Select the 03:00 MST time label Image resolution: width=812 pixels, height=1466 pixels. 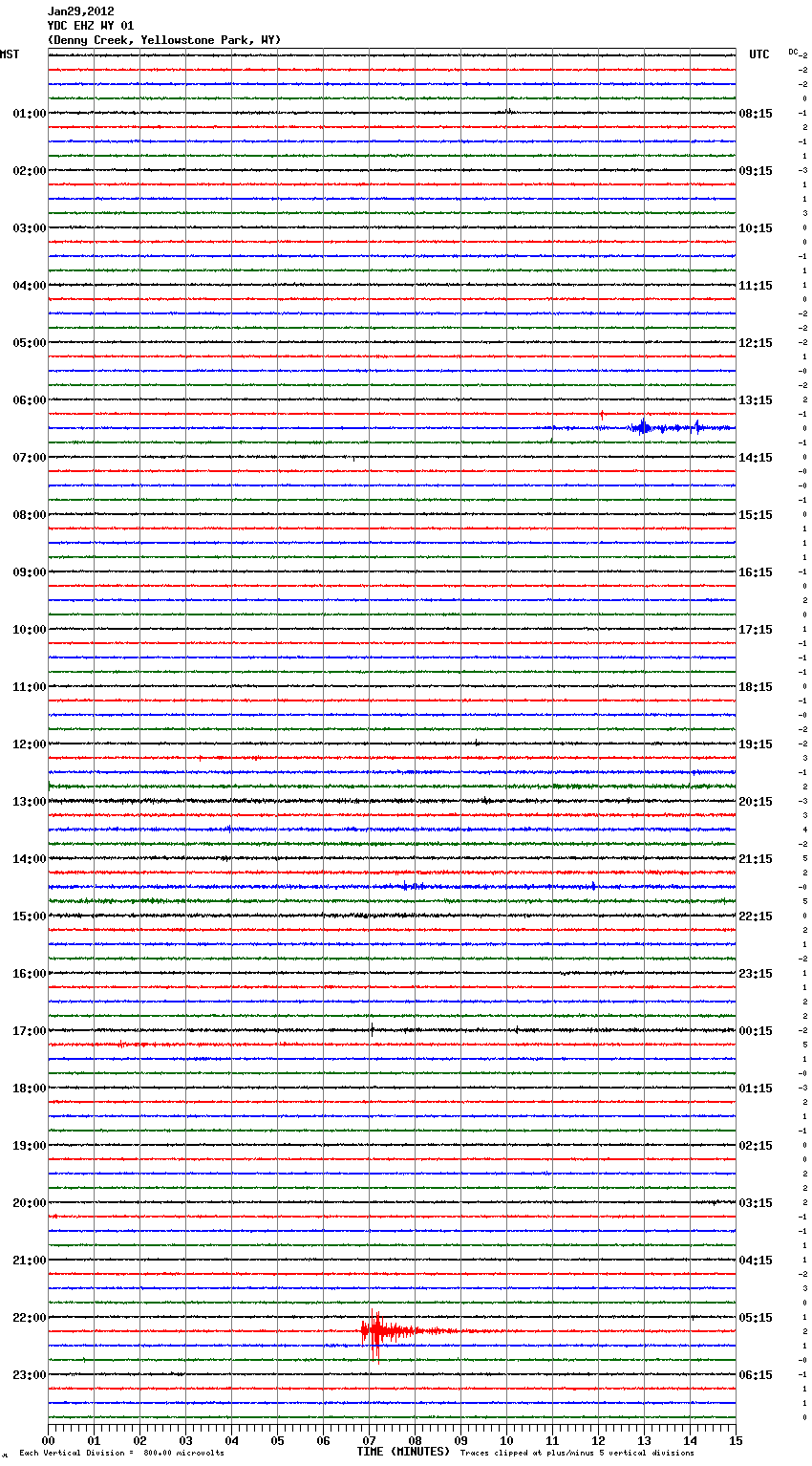click(x=30, y=228)
